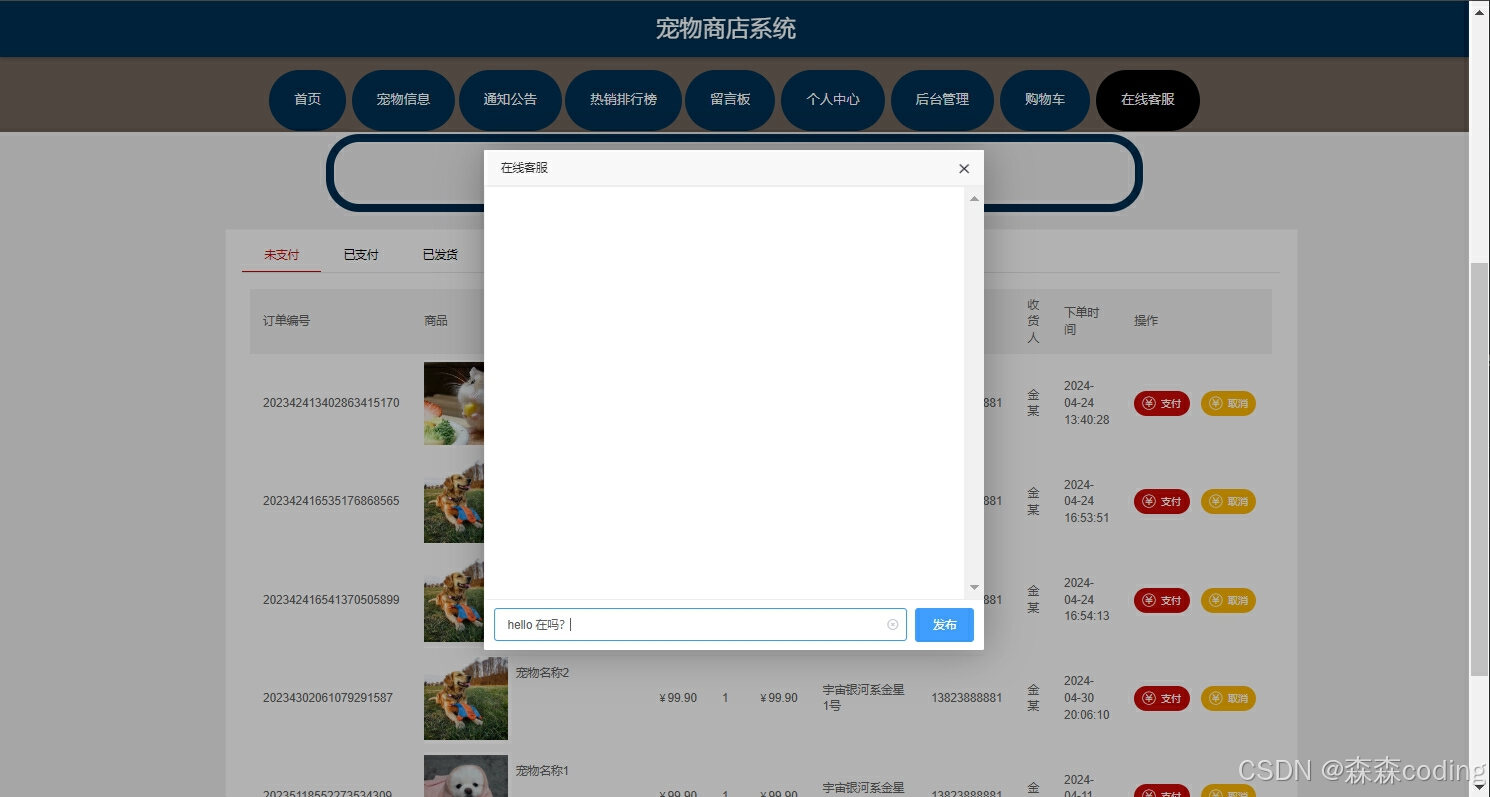Switch to the 已发货 orders tab
The height and width of the screenshot is (797, 1490).
pos(440,255)
